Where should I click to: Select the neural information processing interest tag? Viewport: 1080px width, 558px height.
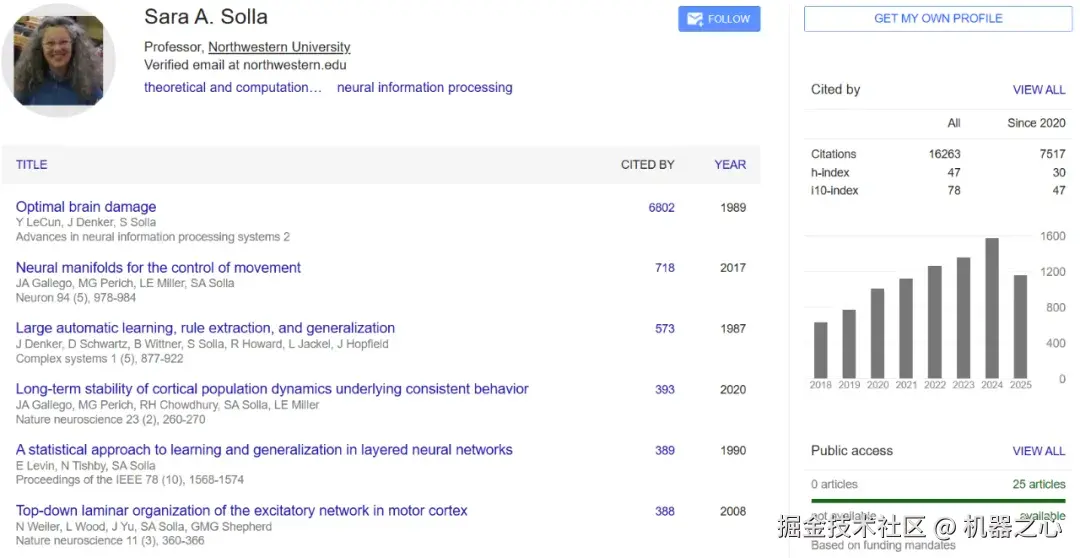click(x=424, y=87)
